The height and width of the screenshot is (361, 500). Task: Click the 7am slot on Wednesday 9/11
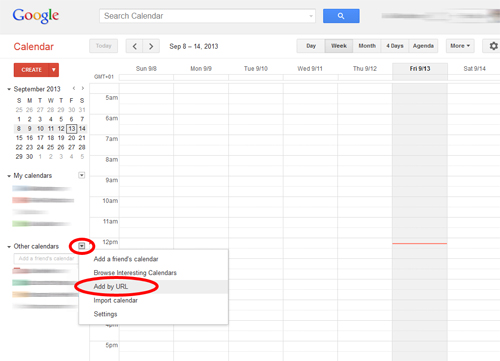click(310, 145)
